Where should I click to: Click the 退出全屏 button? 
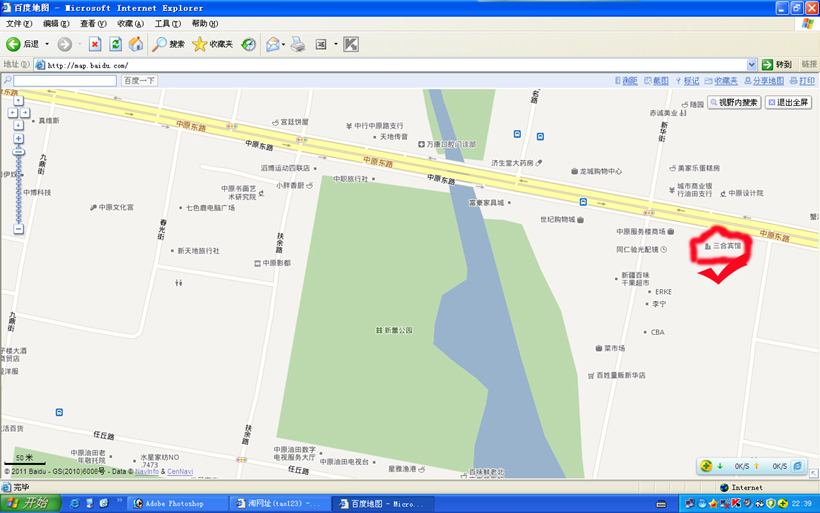788,102
